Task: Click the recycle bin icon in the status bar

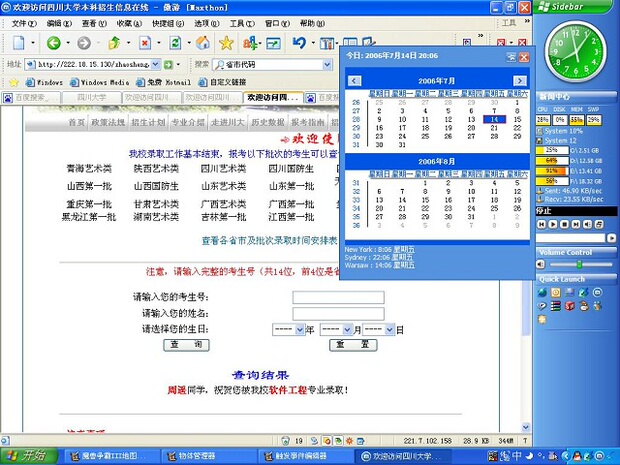Action: coord(285,440)
